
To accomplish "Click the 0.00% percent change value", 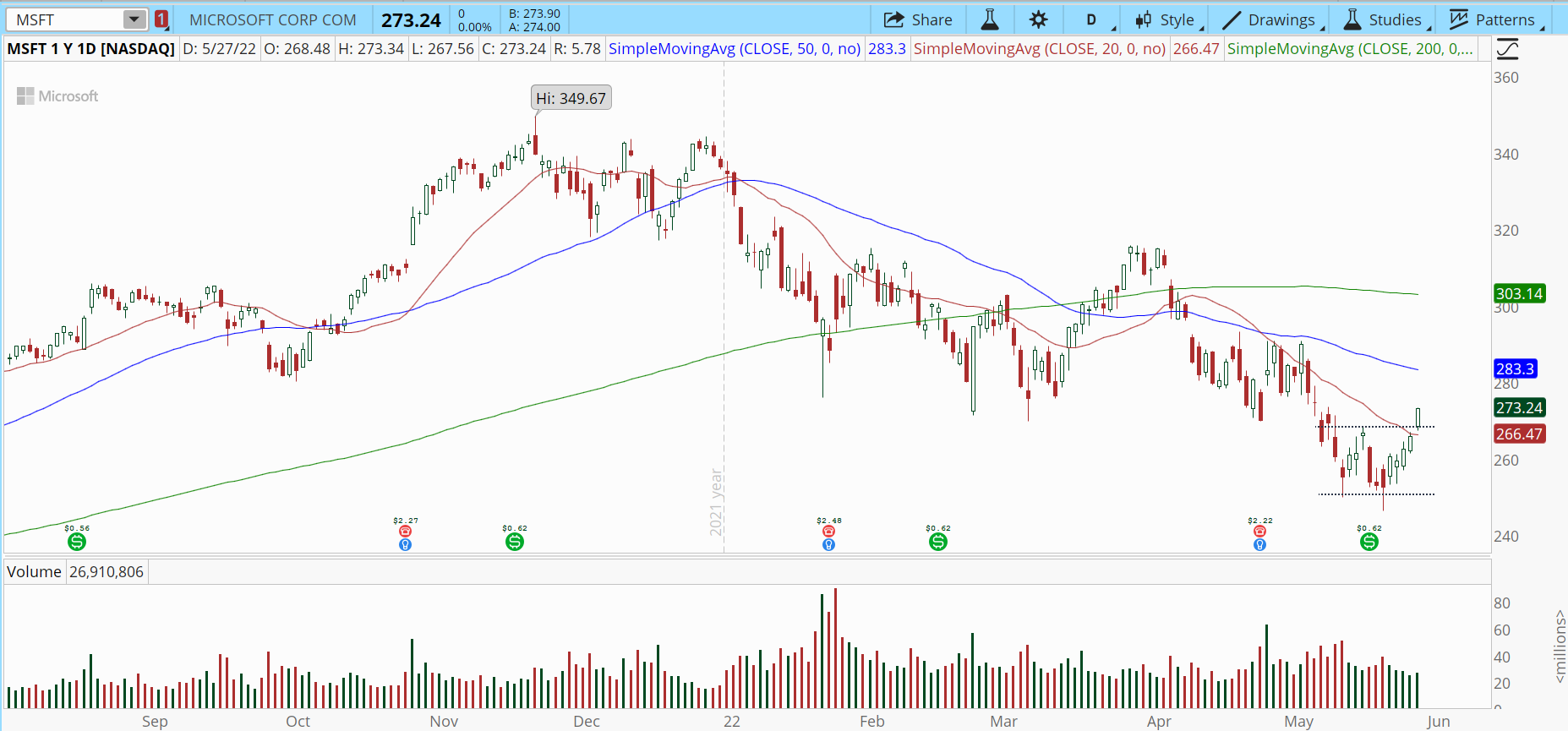I will click(x=475, y=27).
